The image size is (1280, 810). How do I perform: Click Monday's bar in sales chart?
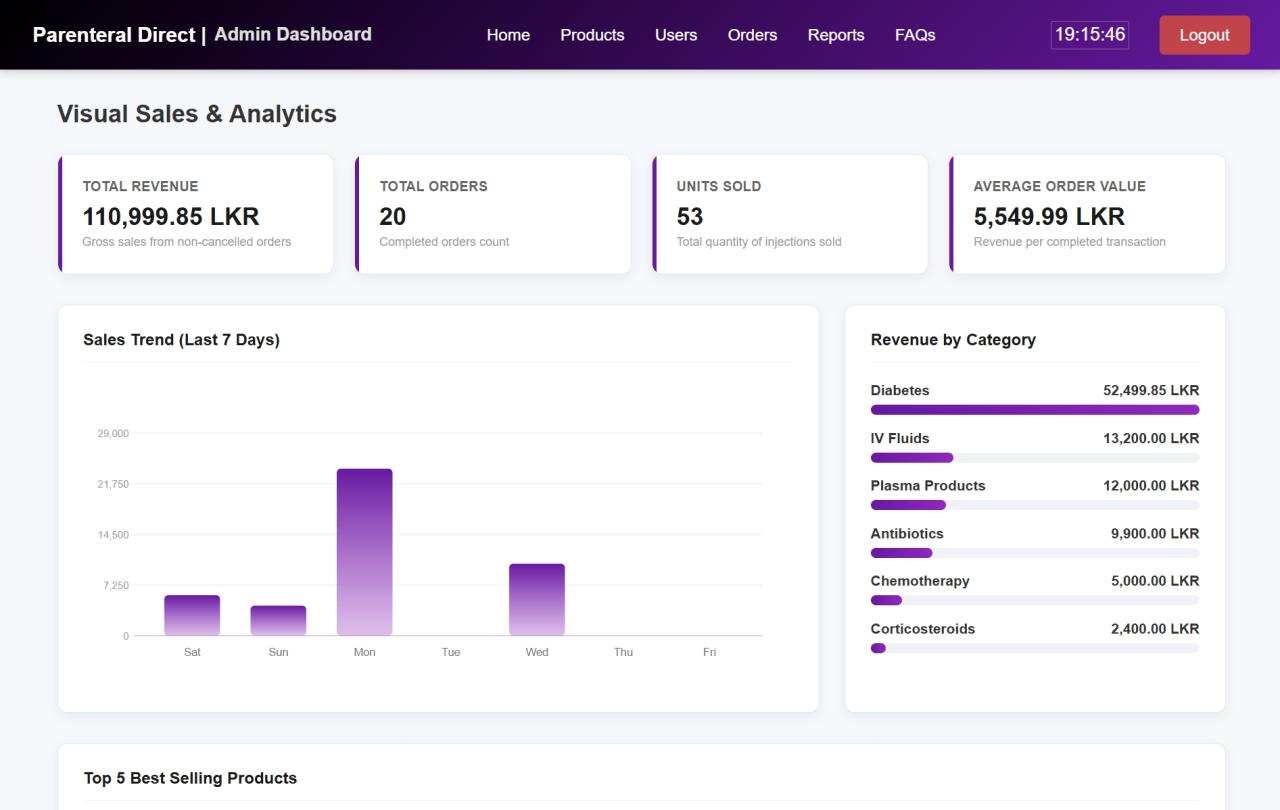(365, 552)
